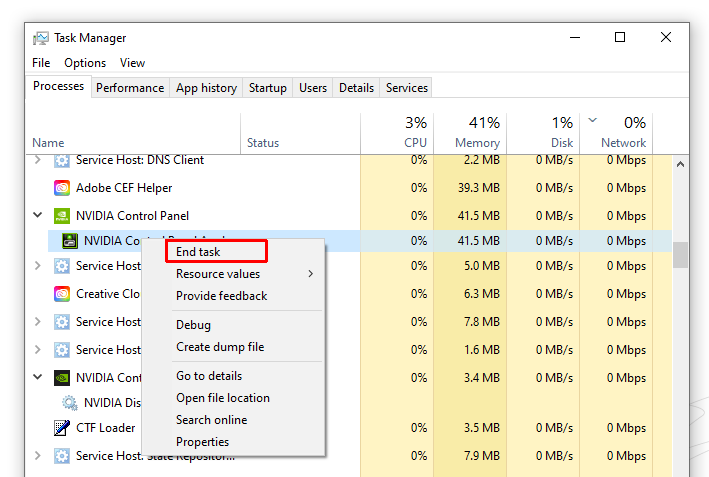Click the NVIDIA Display gear icon
Image resolution: width=709 pixels, height=477 pixels.
(x=70, y=402)
